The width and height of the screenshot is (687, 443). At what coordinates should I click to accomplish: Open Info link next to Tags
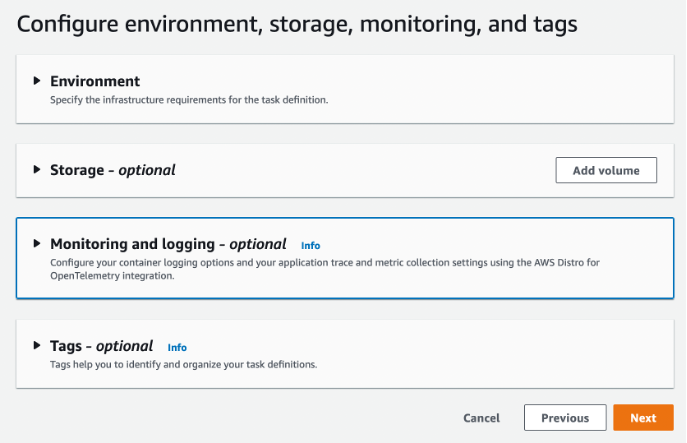click(177, 348)
